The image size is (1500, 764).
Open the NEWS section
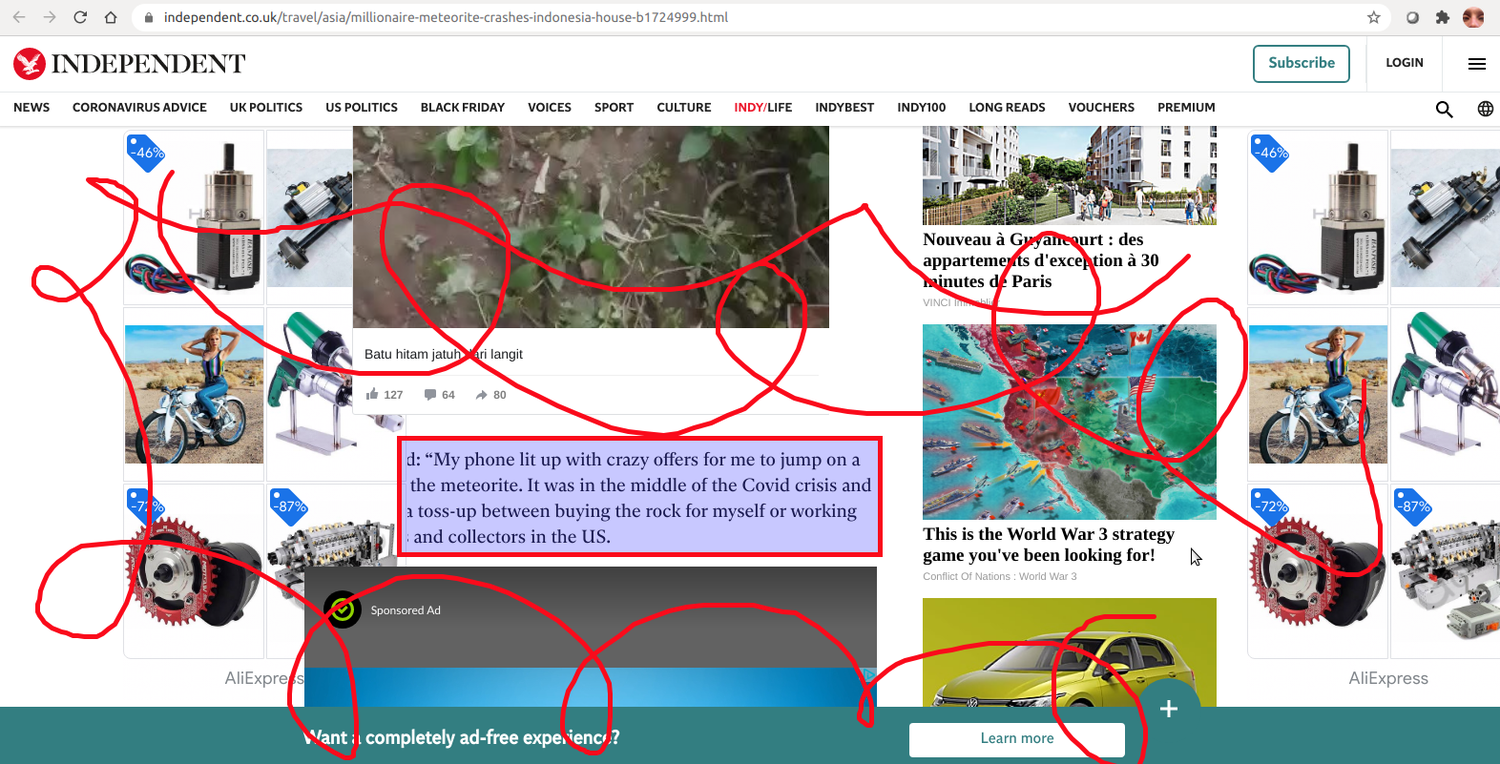pos(31,108)
